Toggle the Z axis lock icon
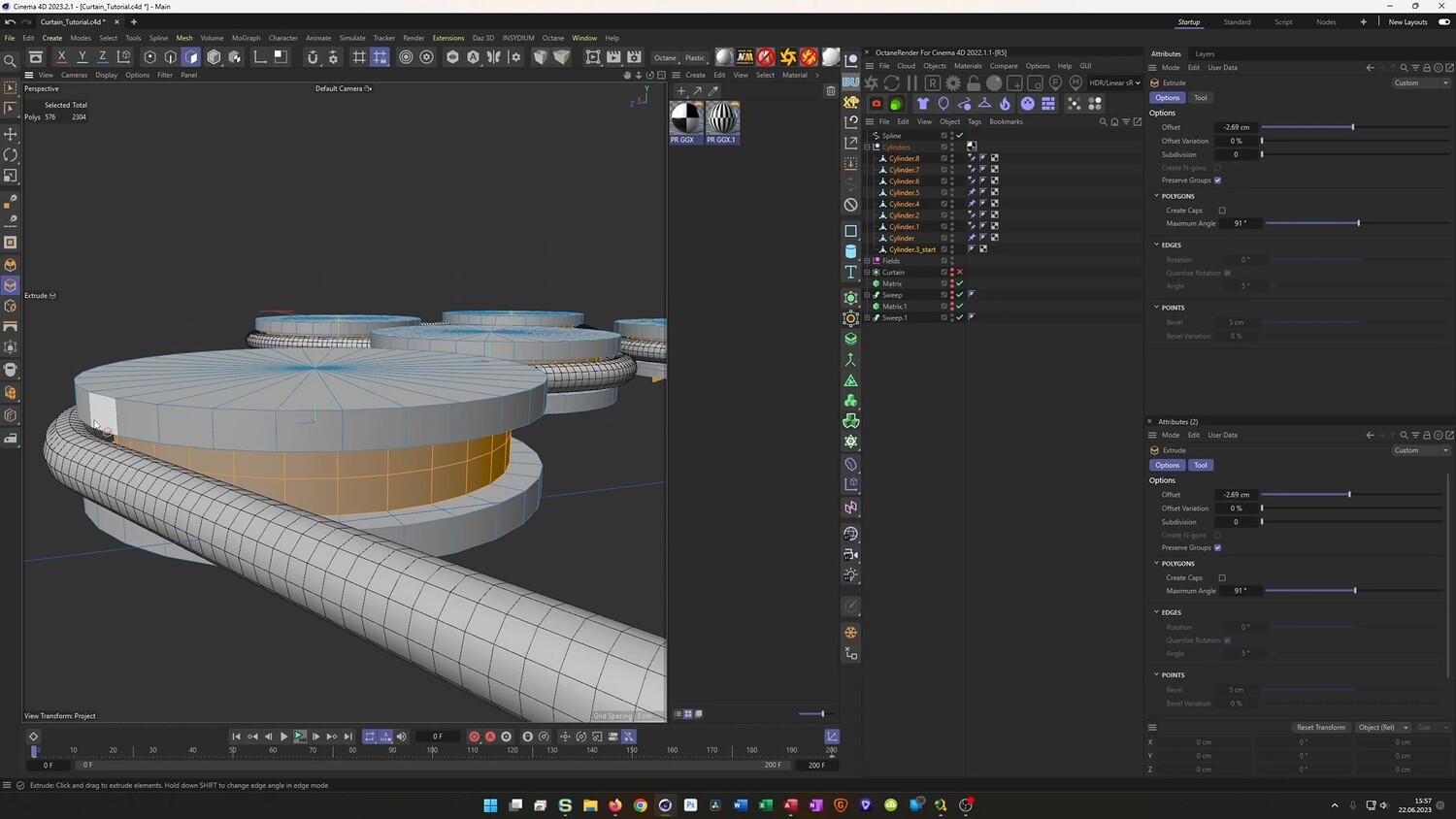The image size is (1456, 819). [x=103, y=57]
